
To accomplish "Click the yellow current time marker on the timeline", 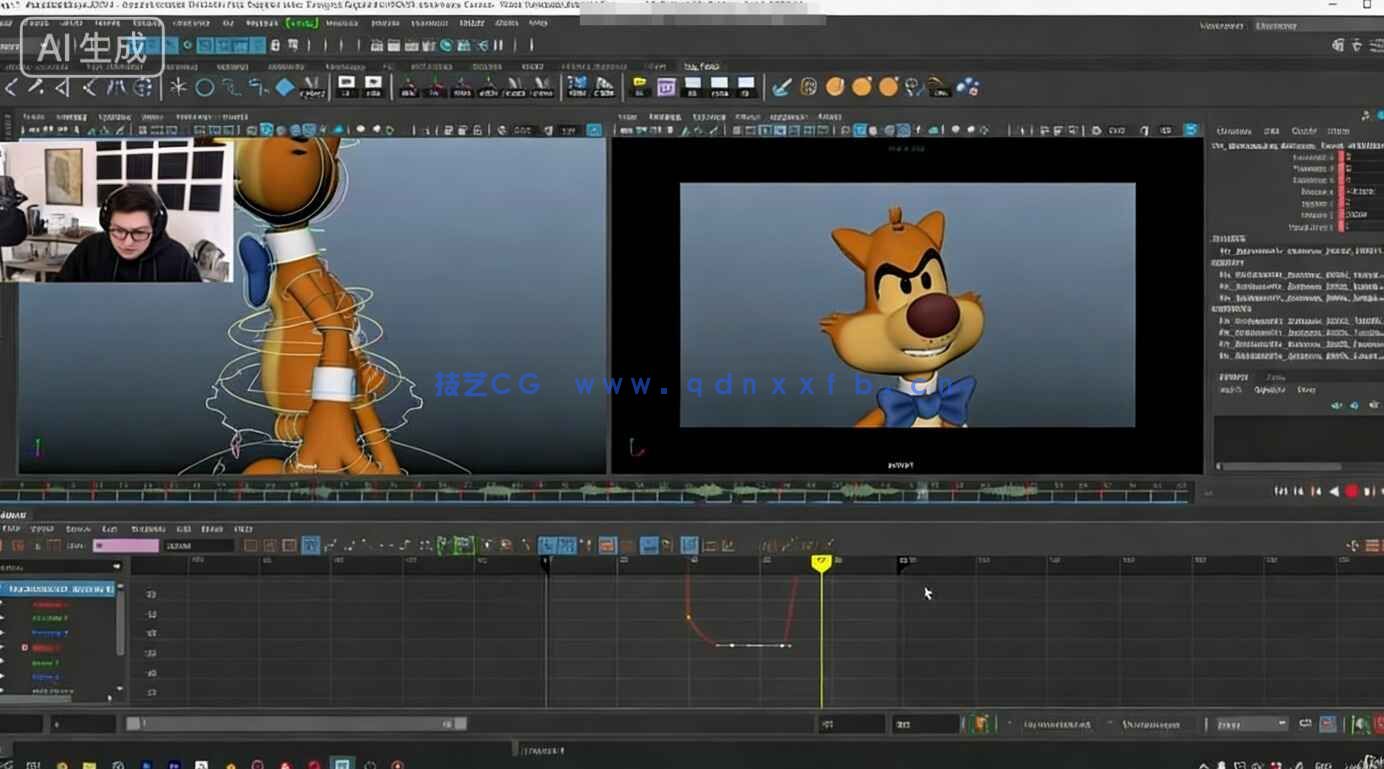I will (x=820, y=562).
